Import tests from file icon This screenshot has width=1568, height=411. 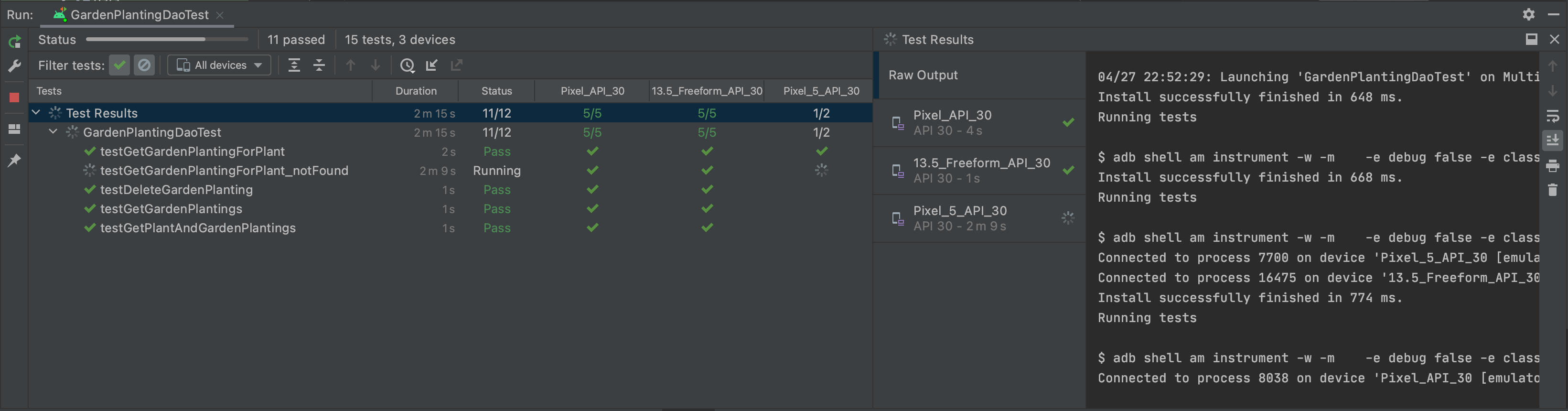[x=431, y=65]
